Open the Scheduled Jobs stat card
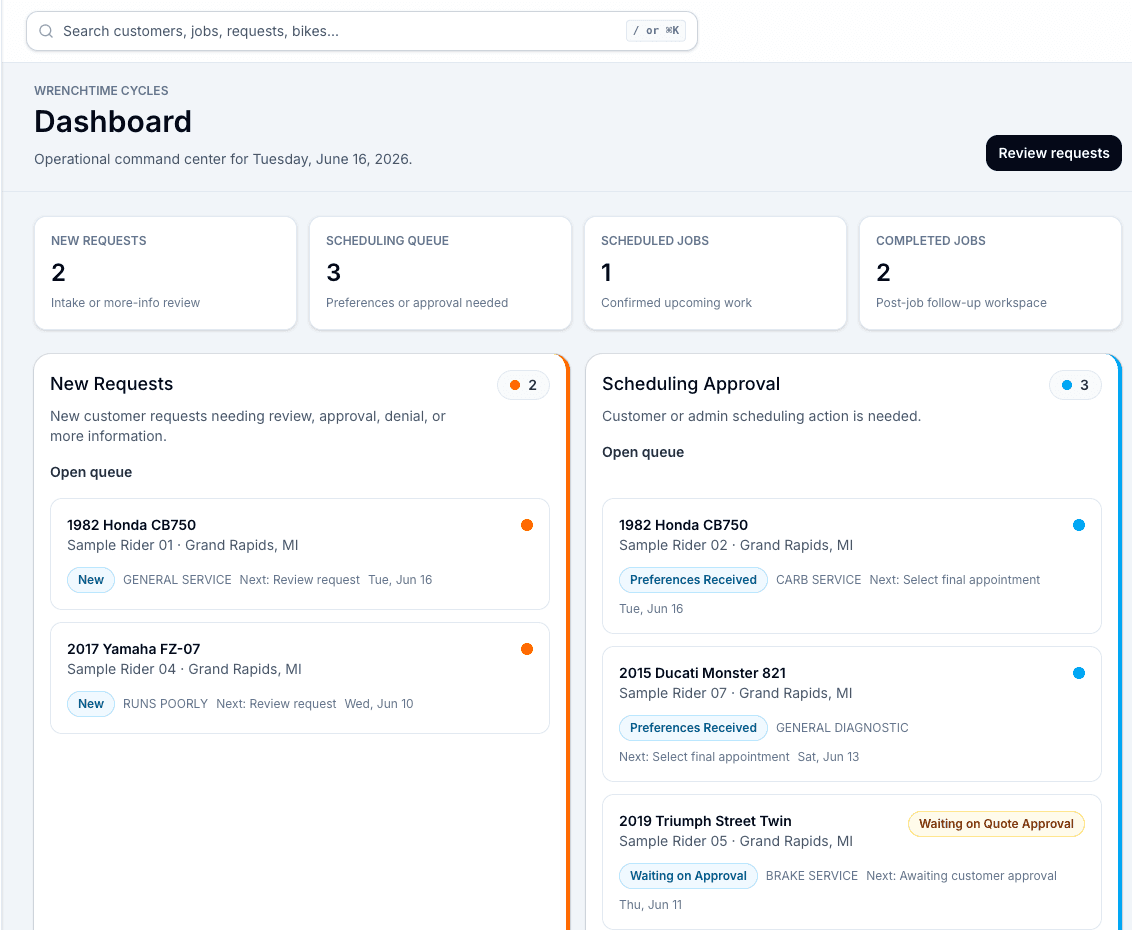 (x=715, y=273)
